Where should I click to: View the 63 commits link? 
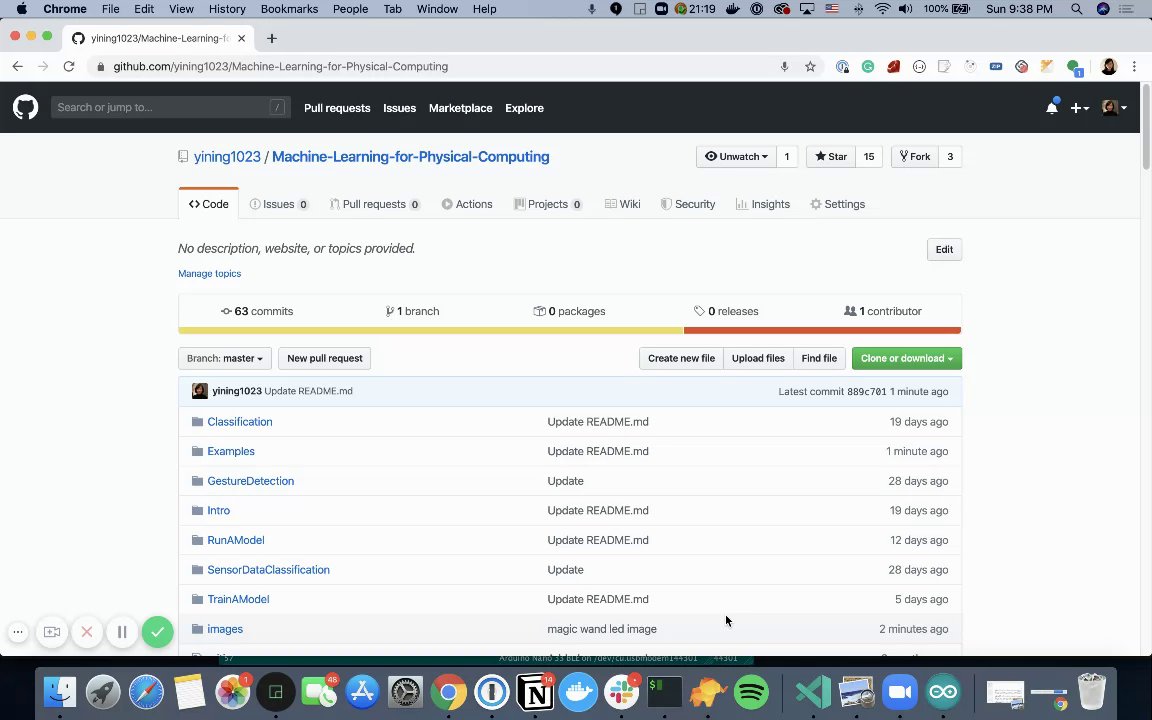pyautogui.click(x=257, y=312)
